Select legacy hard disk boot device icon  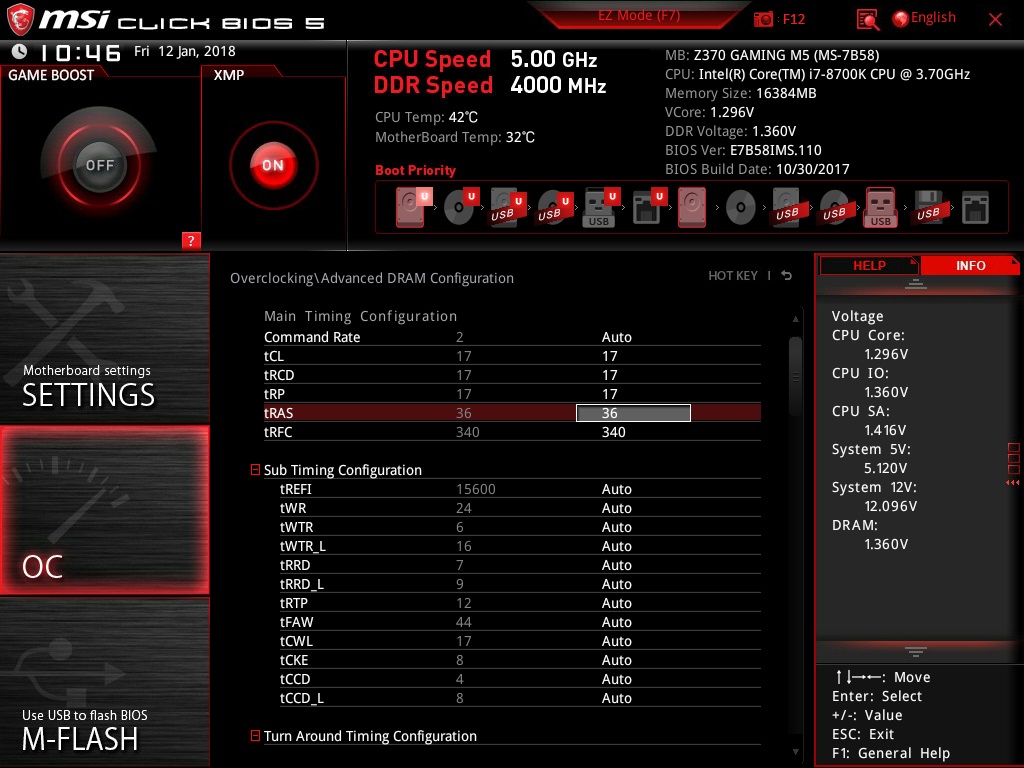coord(692,208)
